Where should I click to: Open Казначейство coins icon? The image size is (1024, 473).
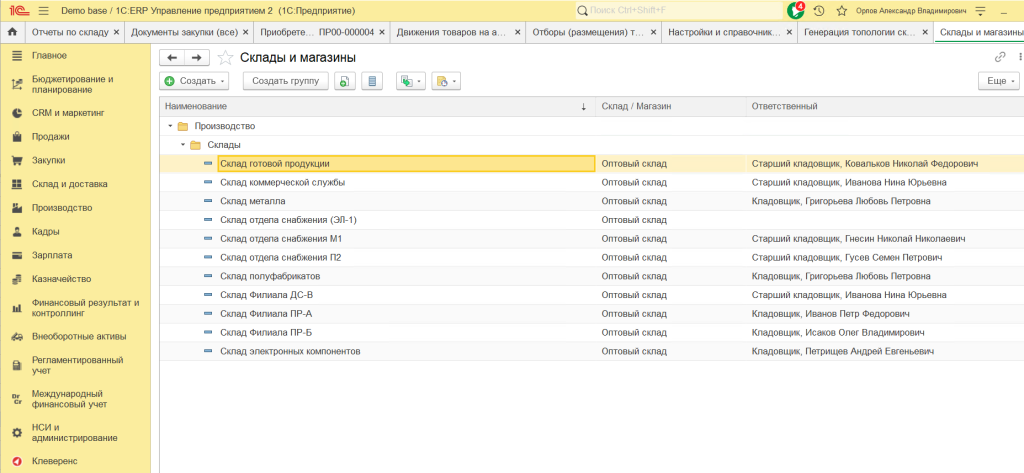18,279
